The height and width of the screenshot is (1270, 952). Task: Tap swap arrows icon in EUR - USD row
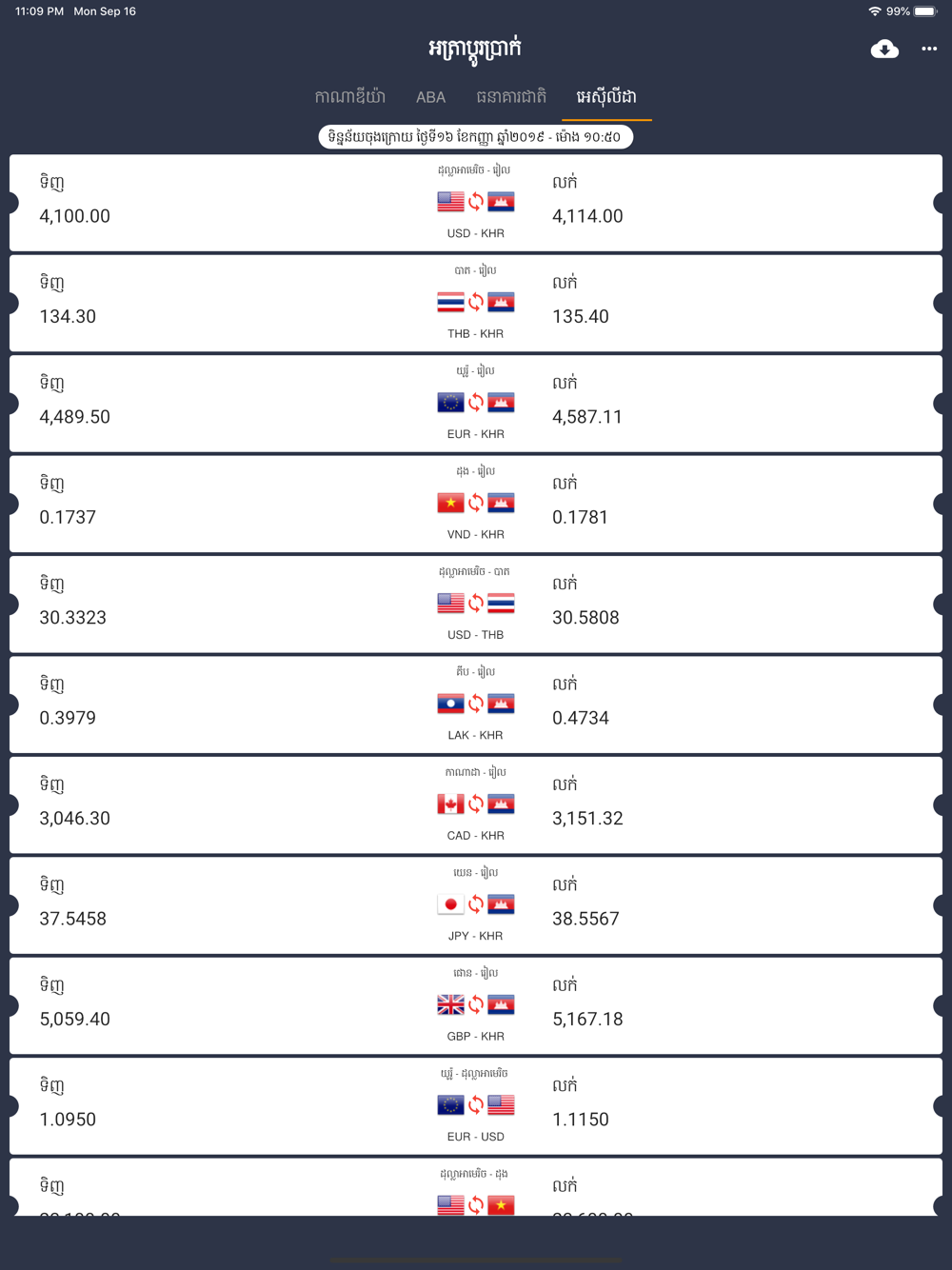pos(476,1105)
